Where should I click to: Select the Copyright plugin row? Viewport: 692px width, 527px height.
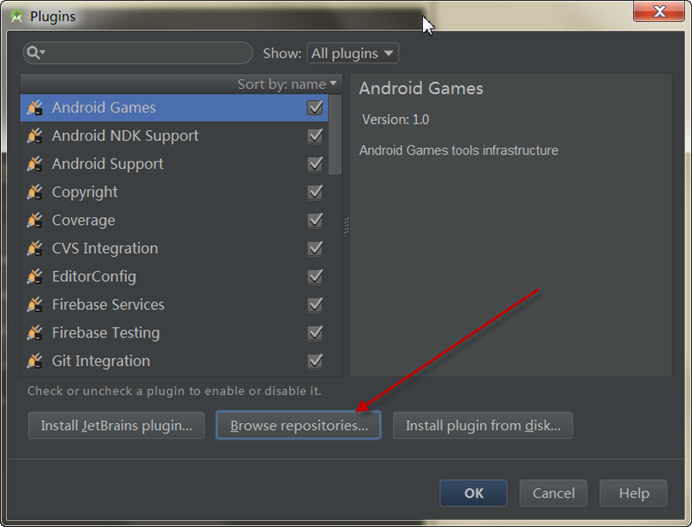[x=174, y=192]
